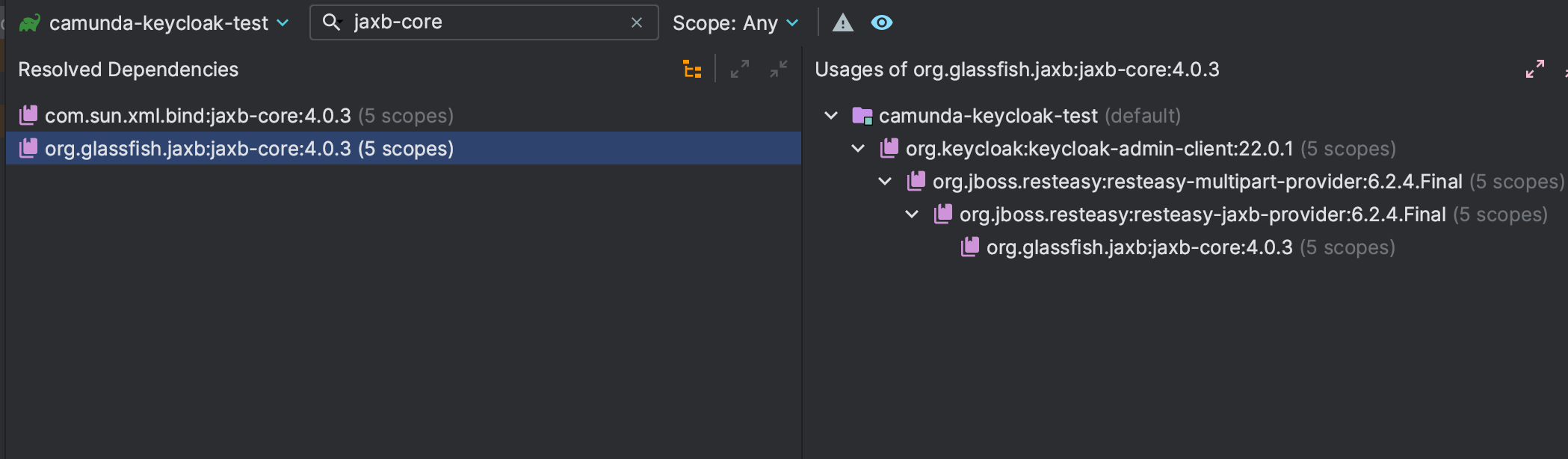1568x459 pixels.
Task: Click the library icon beside keycloak-admin-client
Action: 889,148
